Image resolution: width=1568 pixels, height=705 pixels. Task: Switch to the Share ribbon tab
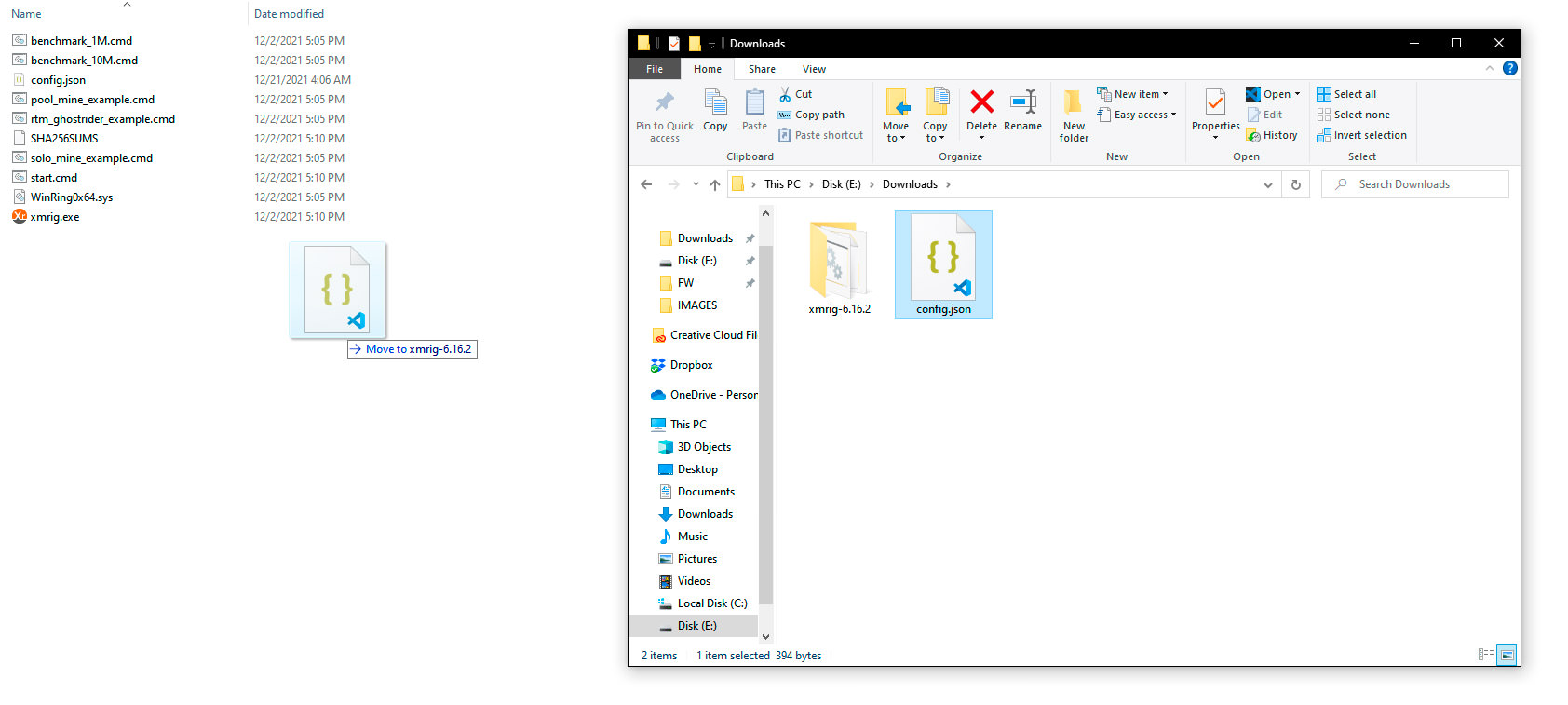[762, 69]
